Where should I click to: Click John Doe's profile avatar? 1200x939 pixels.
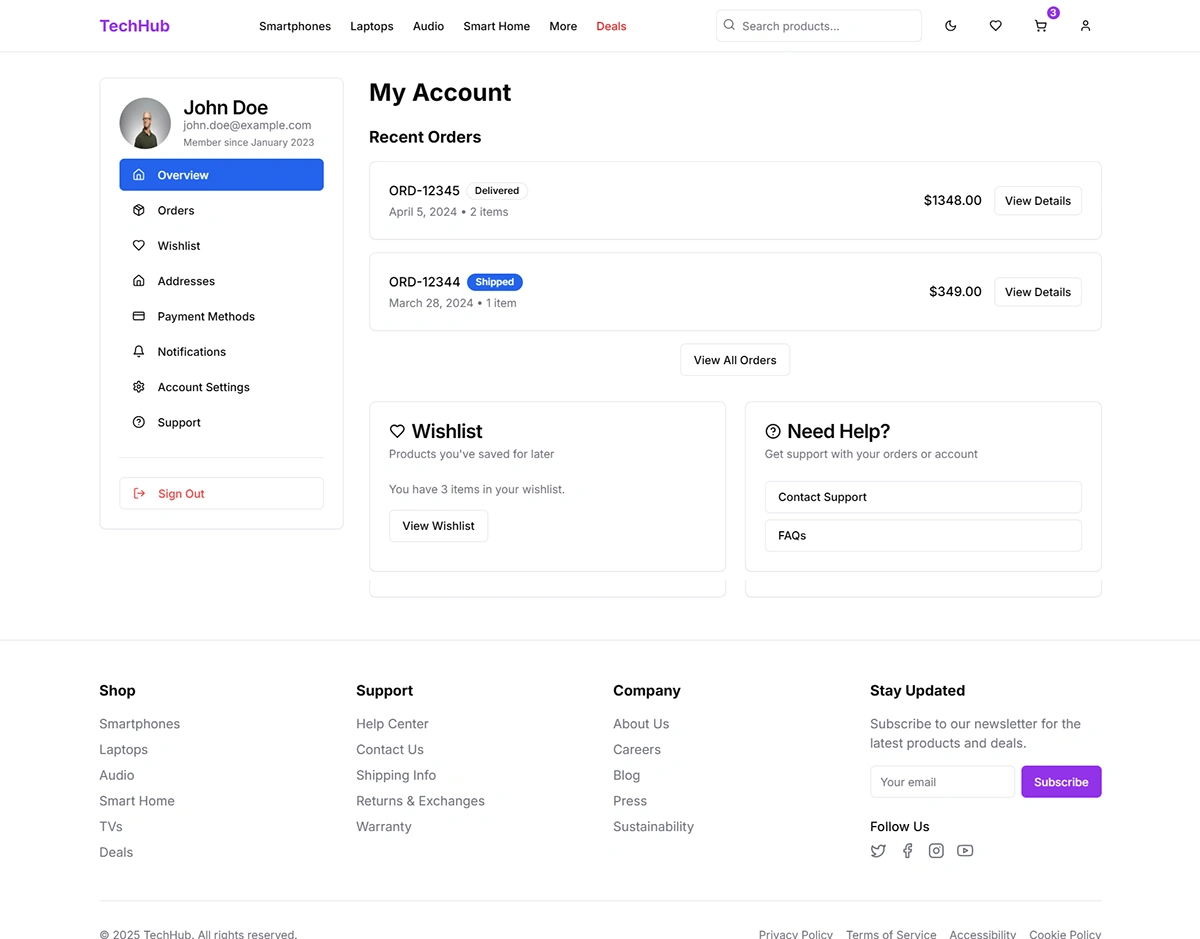[145, 123]
